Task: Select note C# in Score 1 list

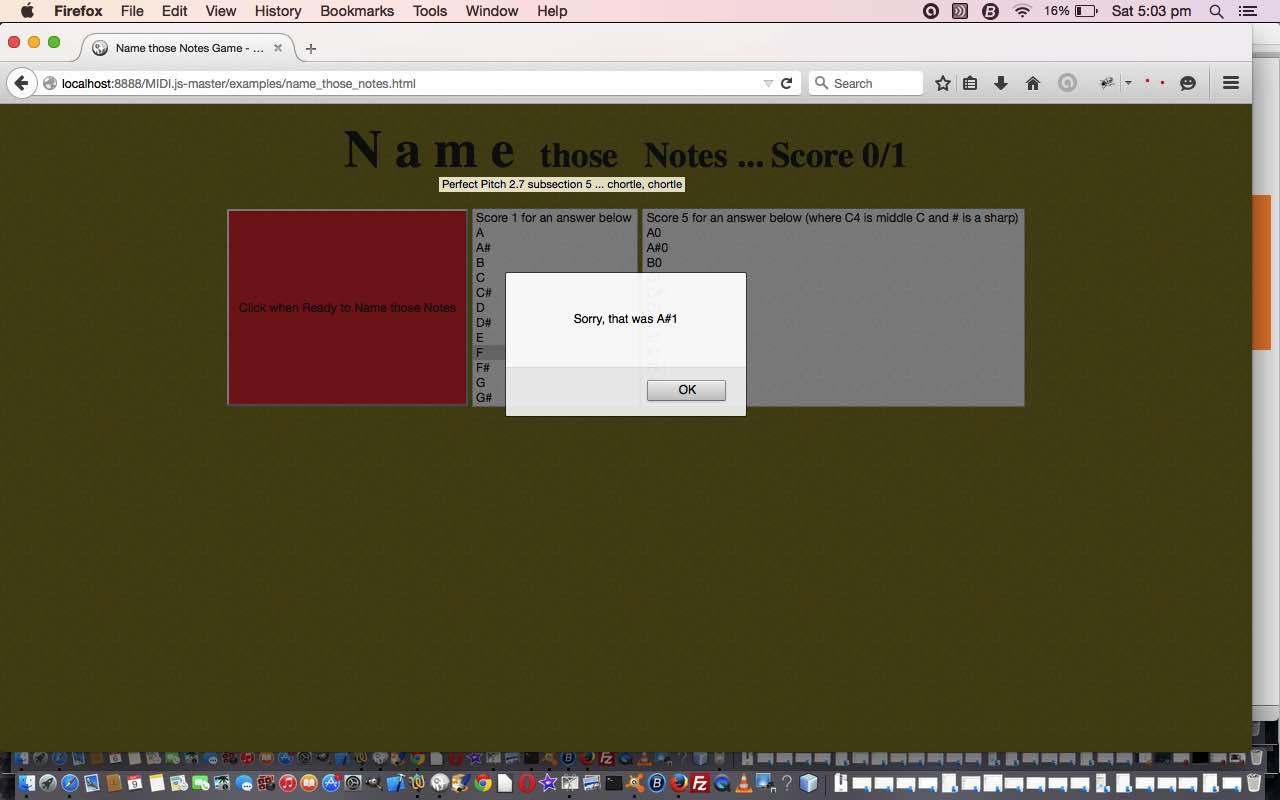Action: point(484,293)
